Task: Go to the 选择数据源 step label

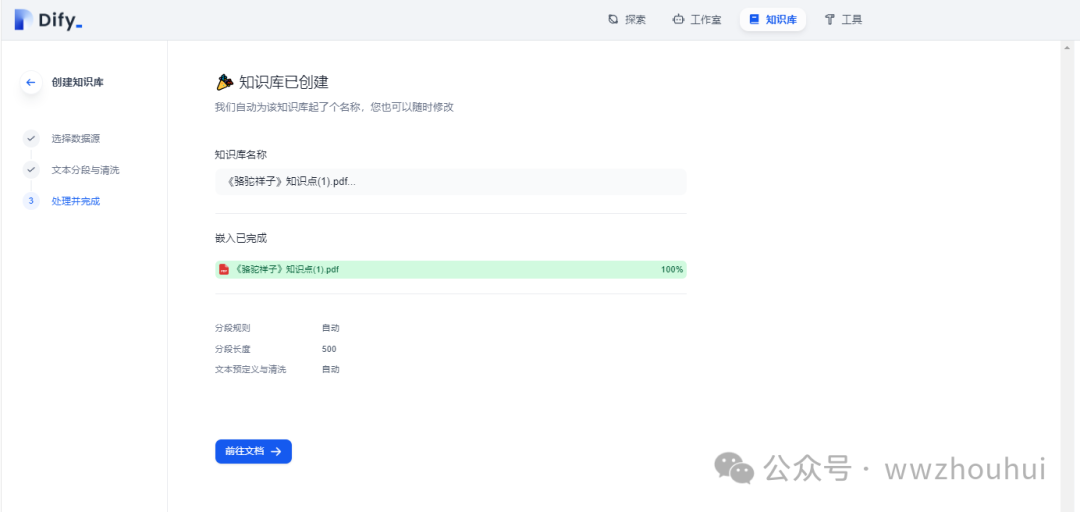Action: (76, 138)
